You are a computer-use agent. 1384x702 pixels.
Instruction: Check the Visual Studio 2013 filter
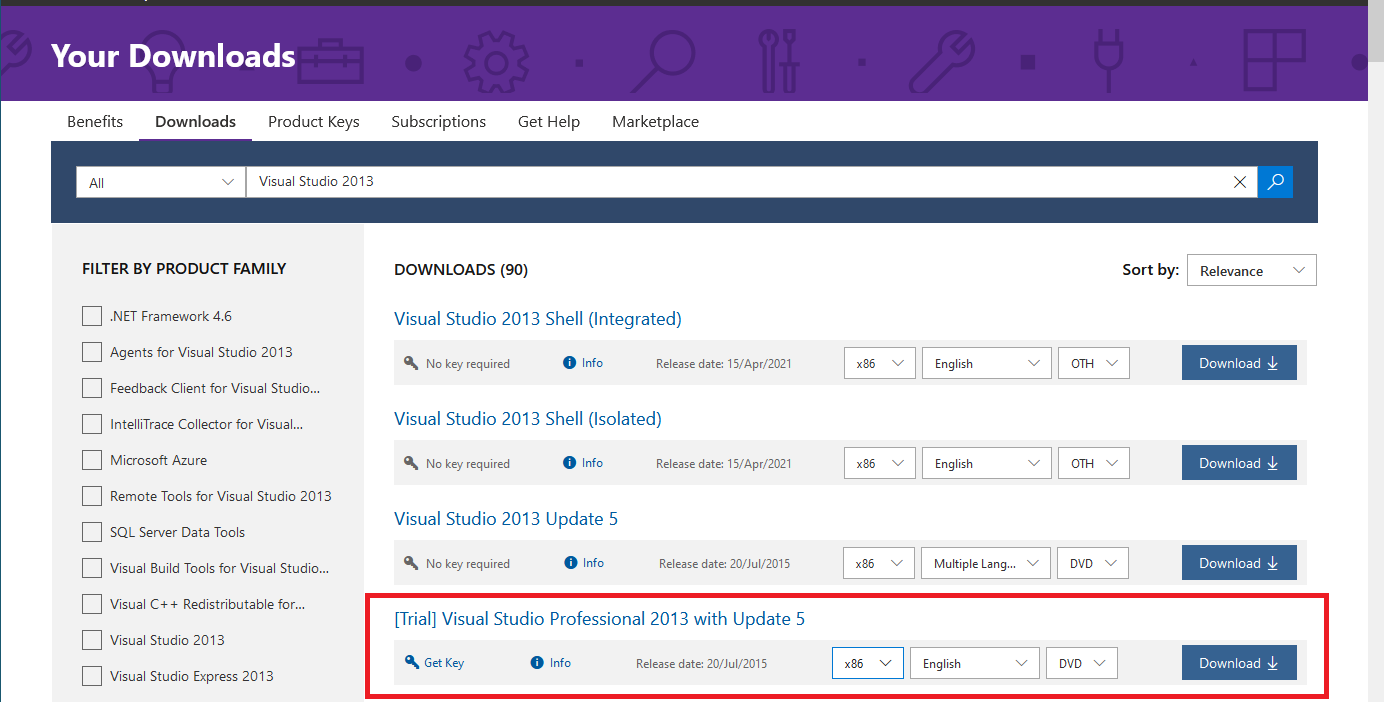[92, 640]
